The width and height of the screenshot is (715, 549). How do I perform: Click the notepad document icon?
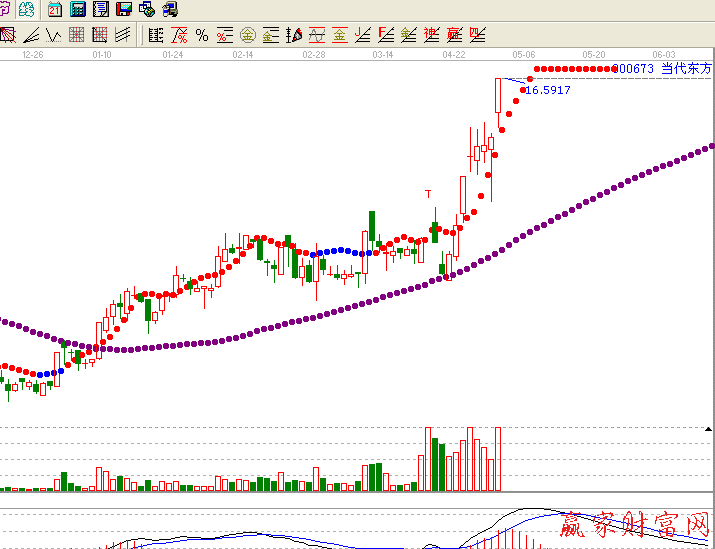click(101, 10)
